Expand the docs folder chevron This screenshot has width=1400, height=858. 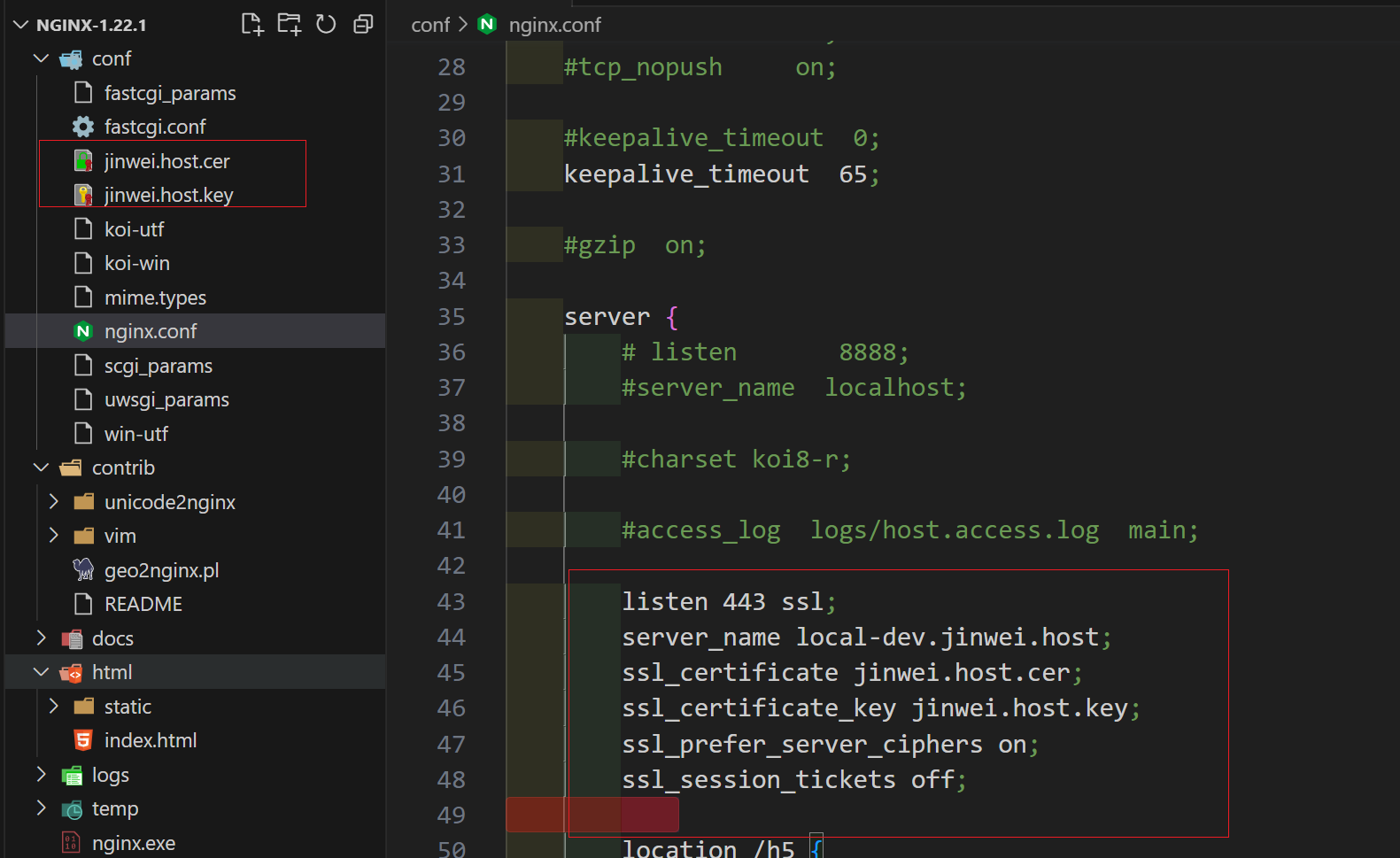coord(41,638)
